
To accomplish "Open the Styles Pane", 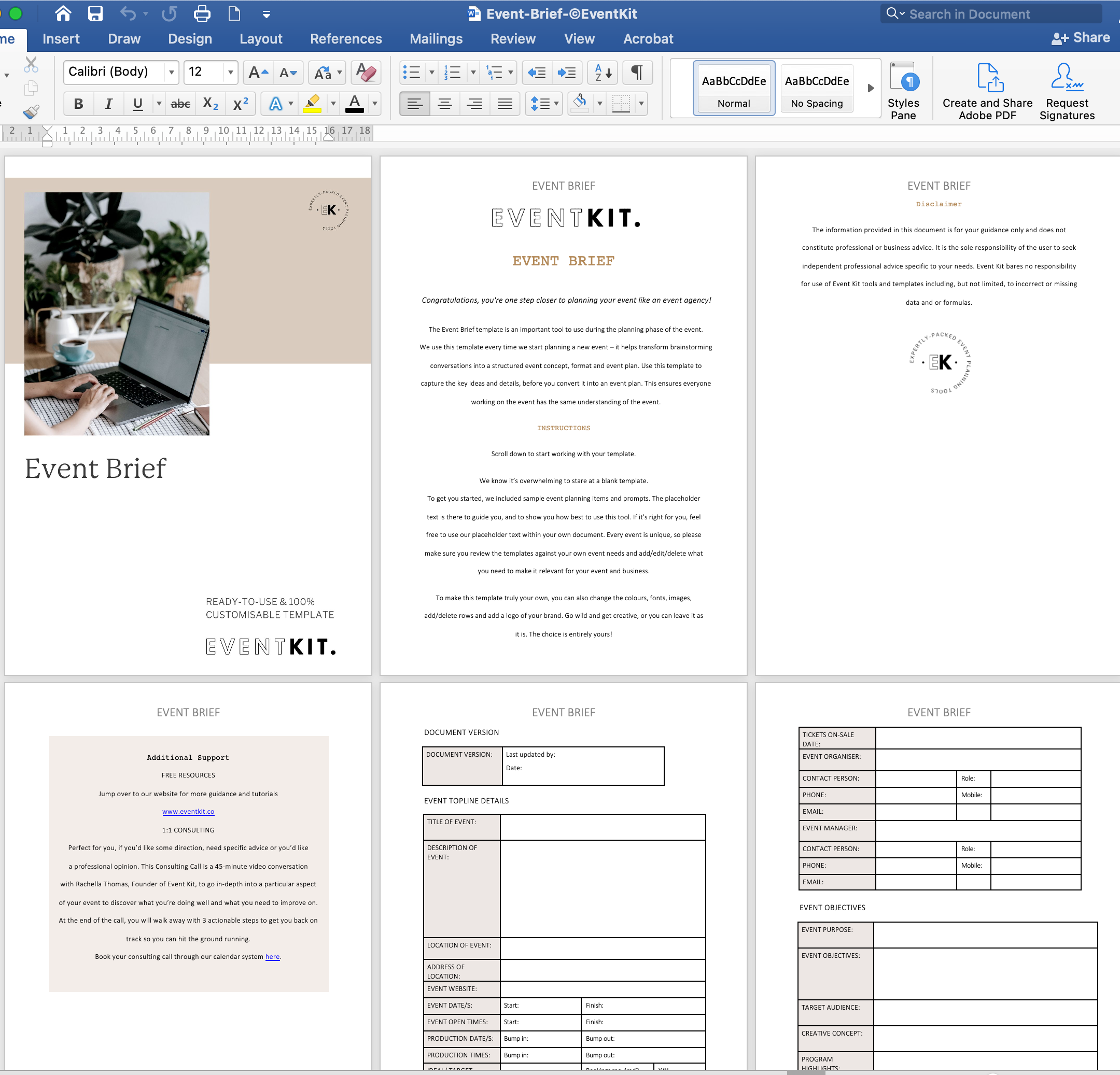I will 903,91.
